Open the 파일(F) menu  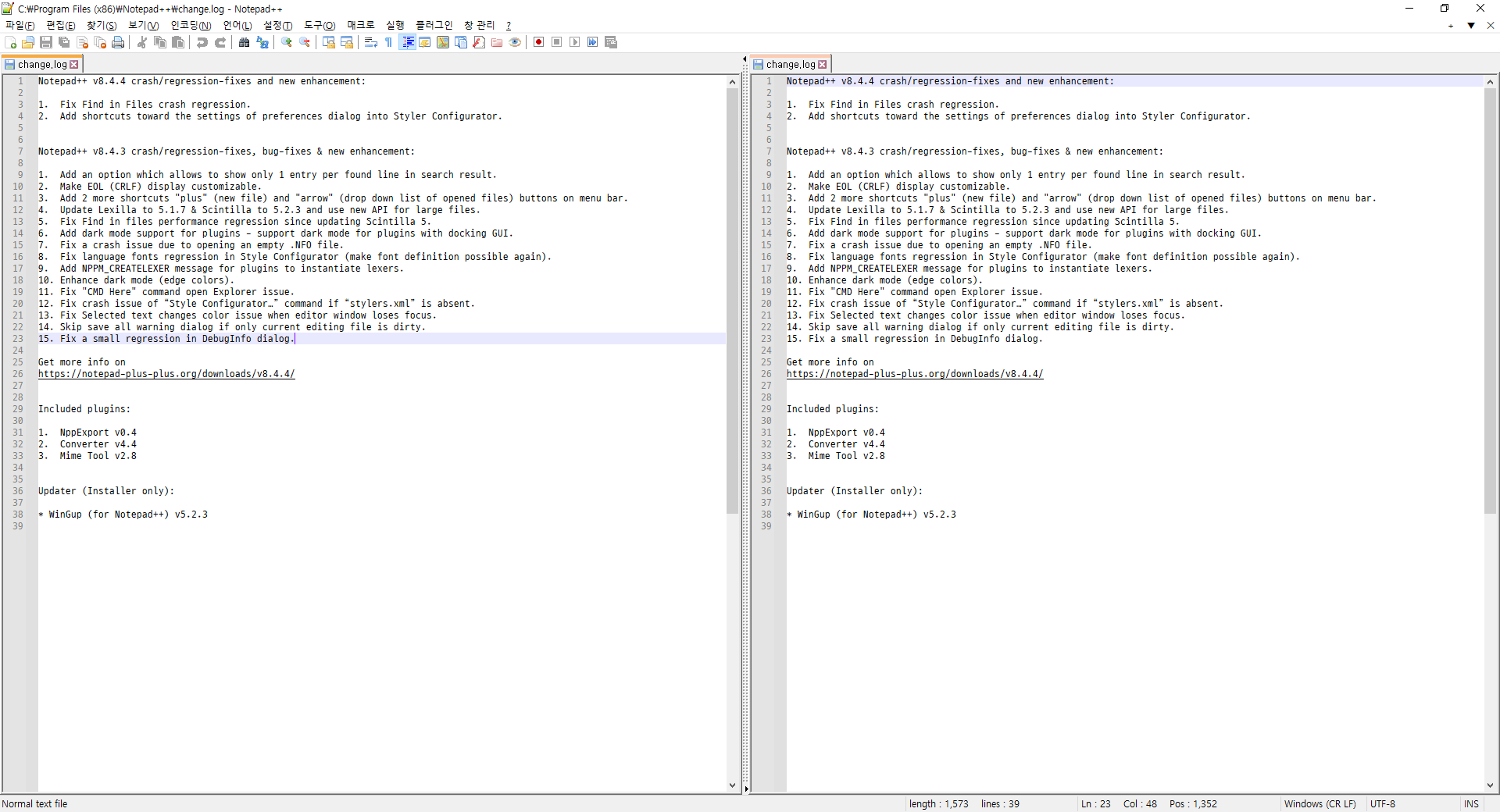point(20,26)
